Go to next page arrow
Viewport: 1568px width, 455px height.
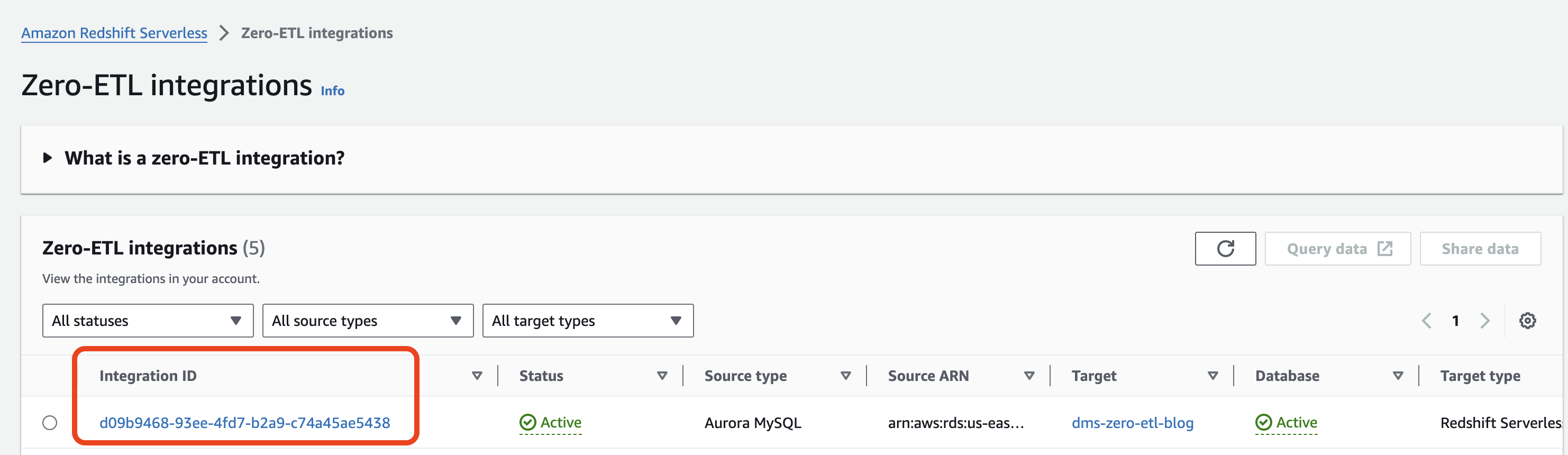pyautogui.click(x=1484, y=321)
